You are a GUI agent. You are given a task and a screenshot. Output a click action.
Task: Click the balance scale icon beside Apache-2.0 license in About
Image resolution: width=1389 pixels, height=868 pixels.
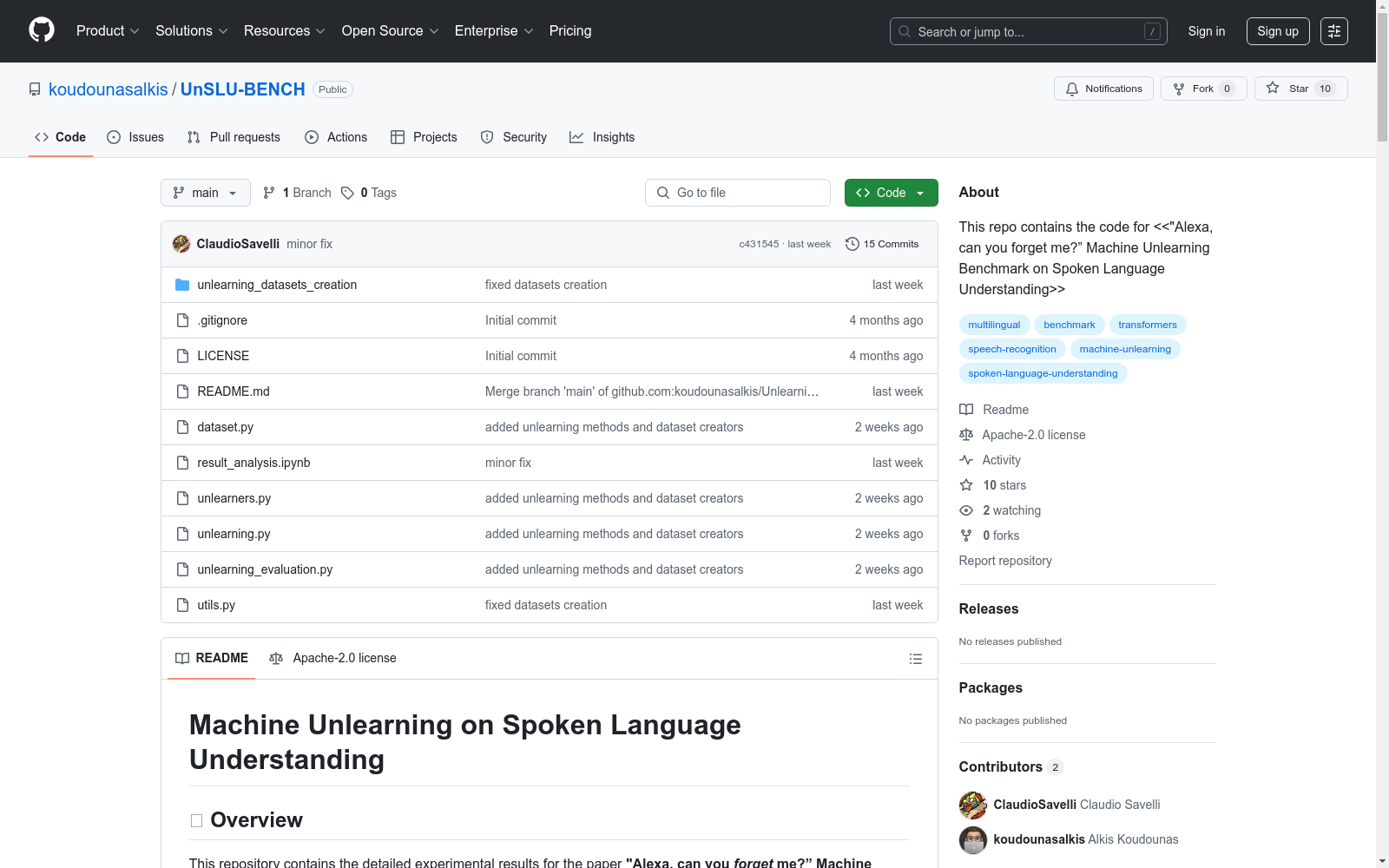click(966, 435)
